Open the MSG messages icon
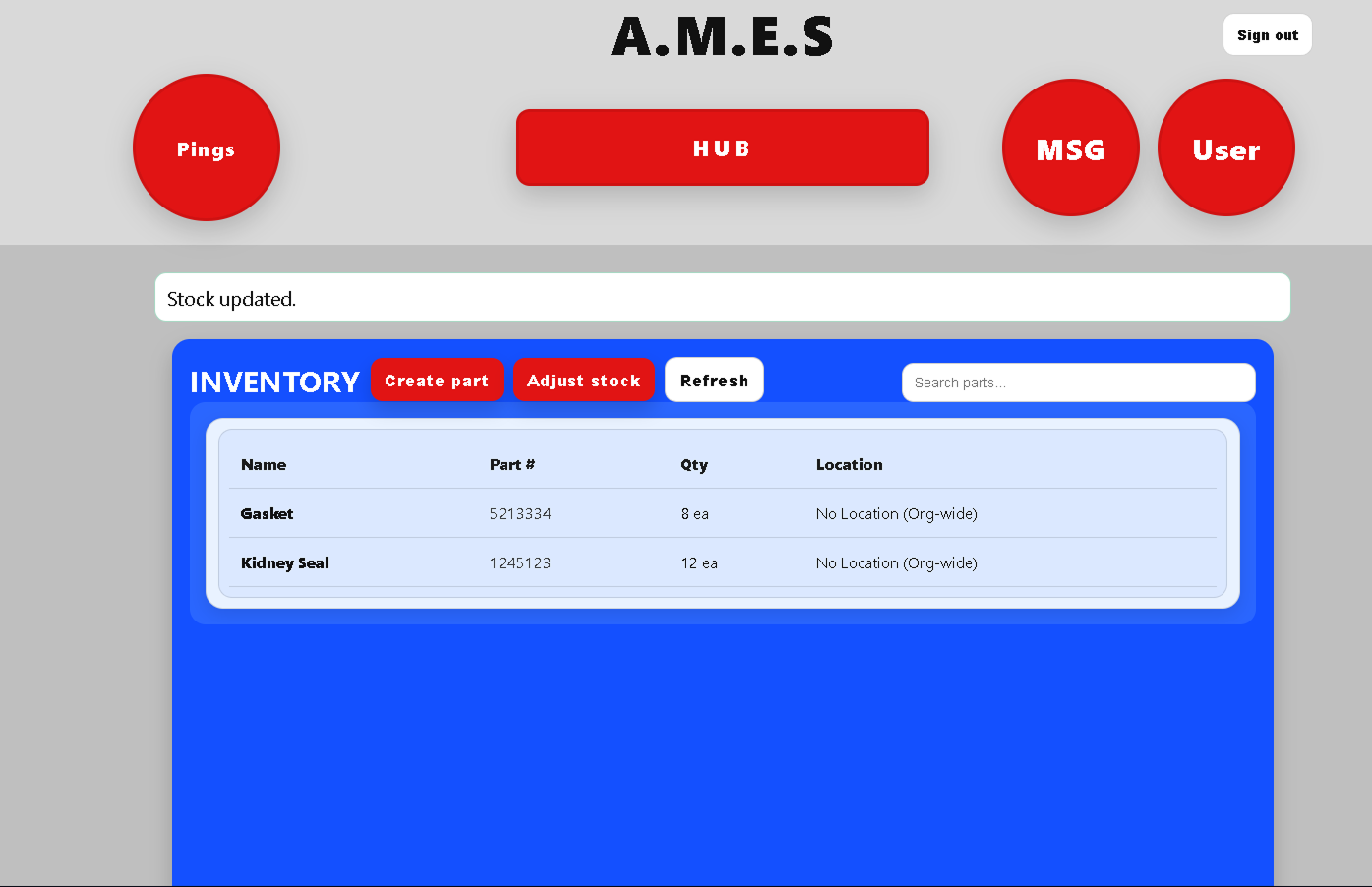1372x887 pixels. tap(1070, 148)
